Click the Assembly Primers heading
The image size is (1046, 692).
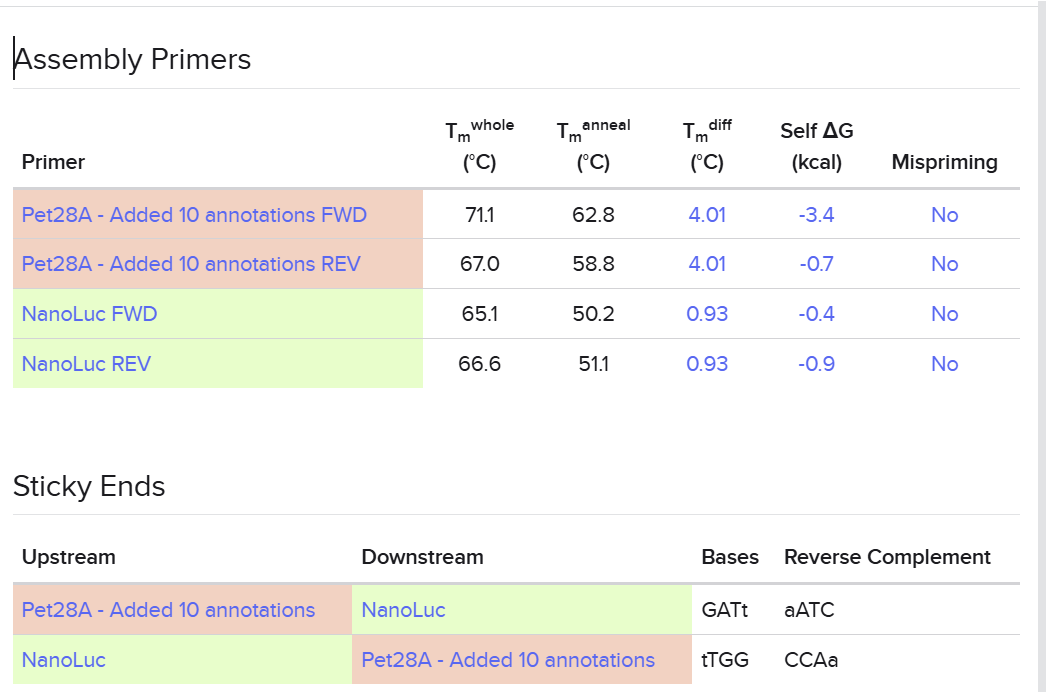[x=132, y=59]
